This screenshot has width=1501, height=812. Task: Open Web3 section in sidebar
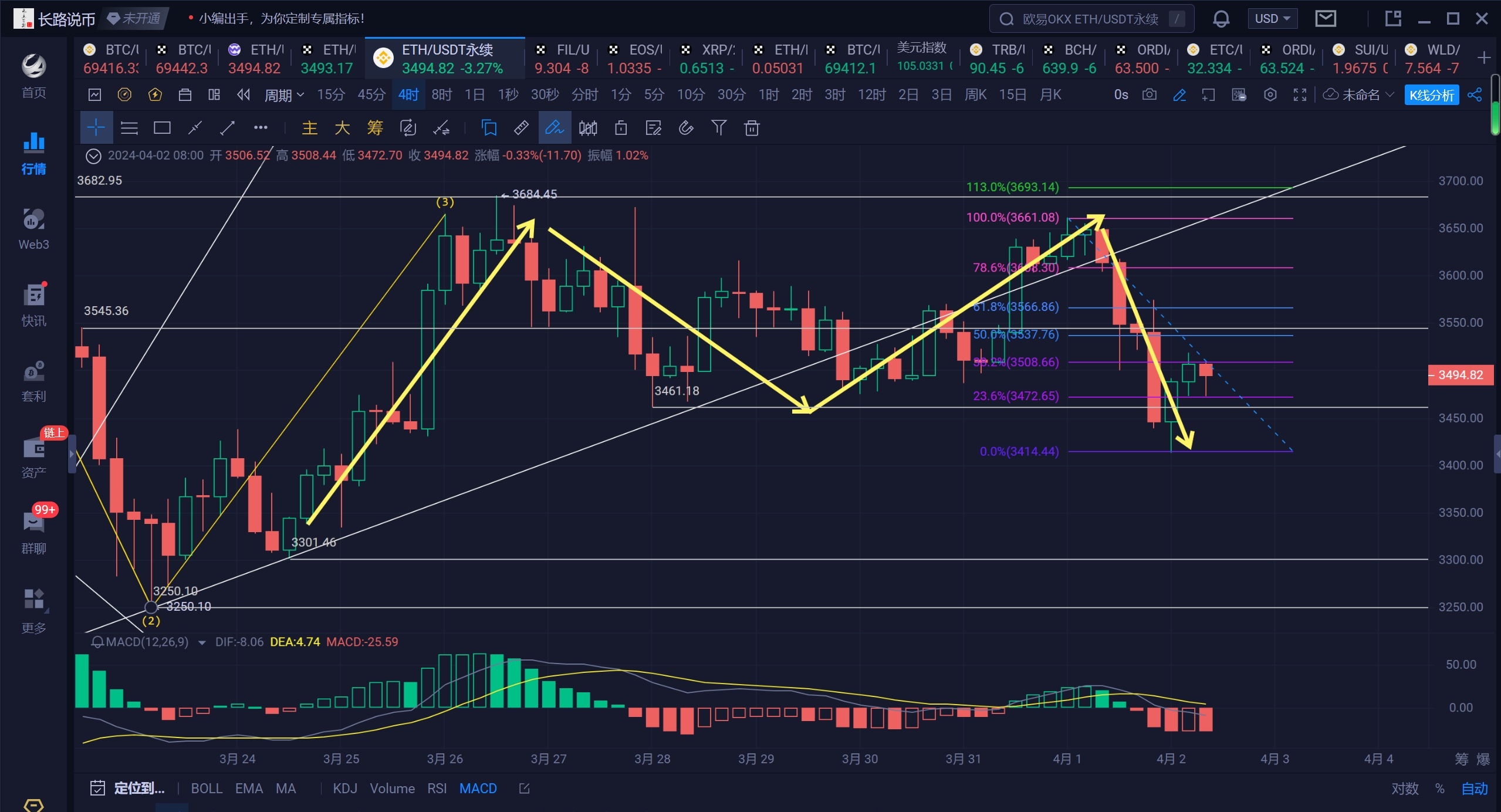pos(33,229)
